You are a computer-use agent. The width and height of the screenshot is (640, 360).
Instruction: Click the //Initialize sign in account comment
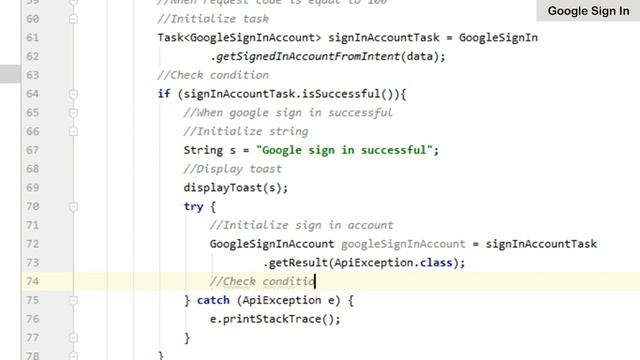coord(301,225)
